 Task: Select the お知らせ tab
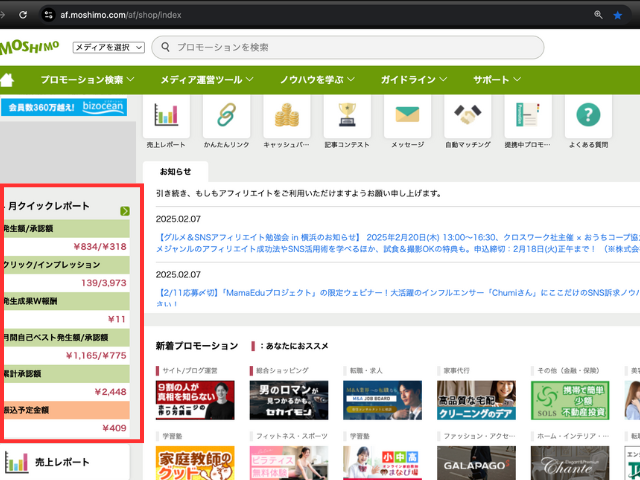coord(174,171)
